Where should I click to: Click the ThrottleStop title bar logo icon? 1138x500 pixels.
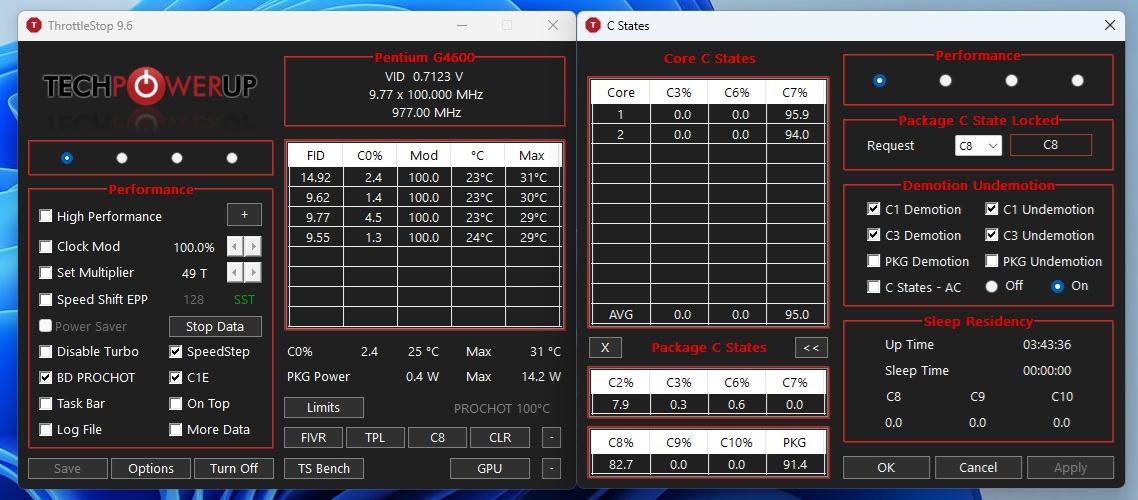[x=33, y=25]
